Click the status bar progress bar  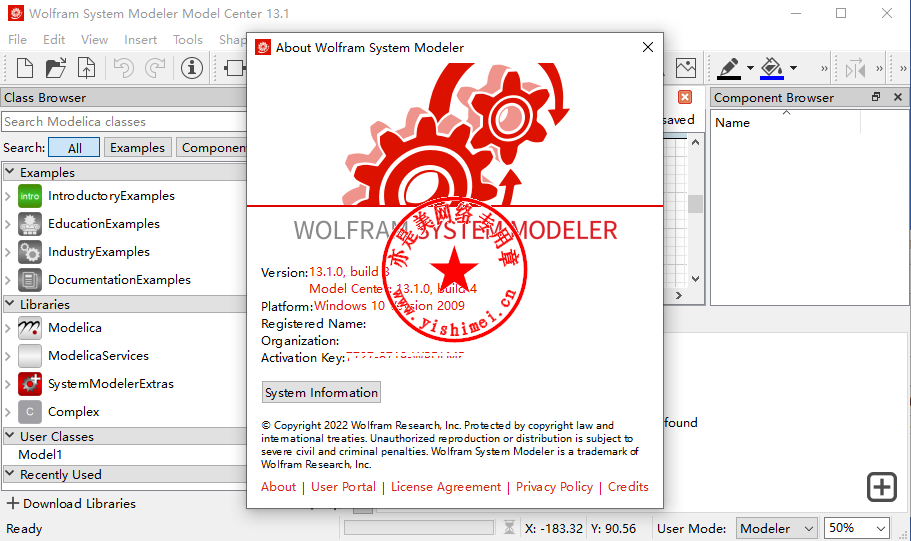coord(418,528)
